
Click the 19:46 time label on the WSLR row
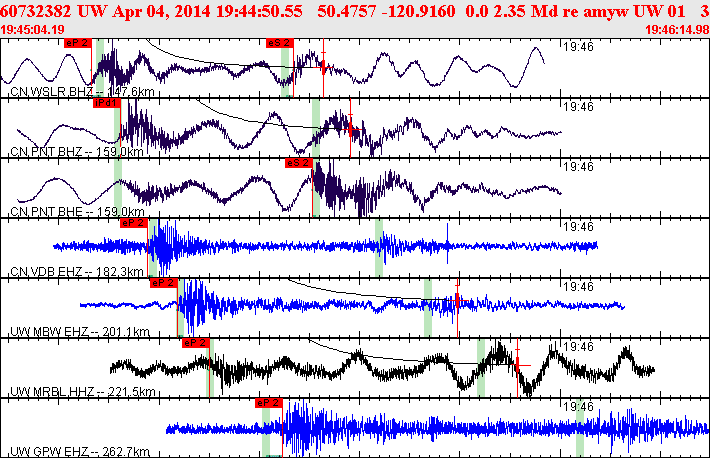point(578,47)
